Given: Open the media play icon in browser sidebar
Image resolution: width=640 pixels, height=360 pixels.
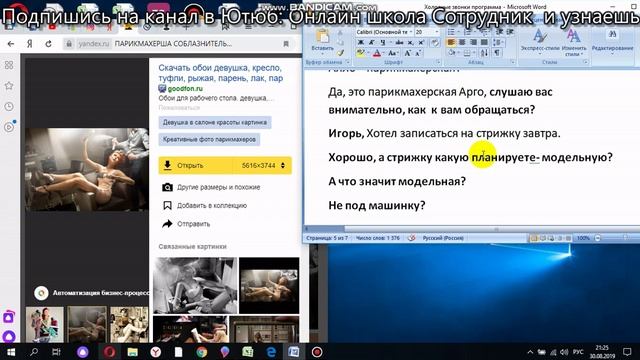Looking at the screenshot, I should point(9,127).
